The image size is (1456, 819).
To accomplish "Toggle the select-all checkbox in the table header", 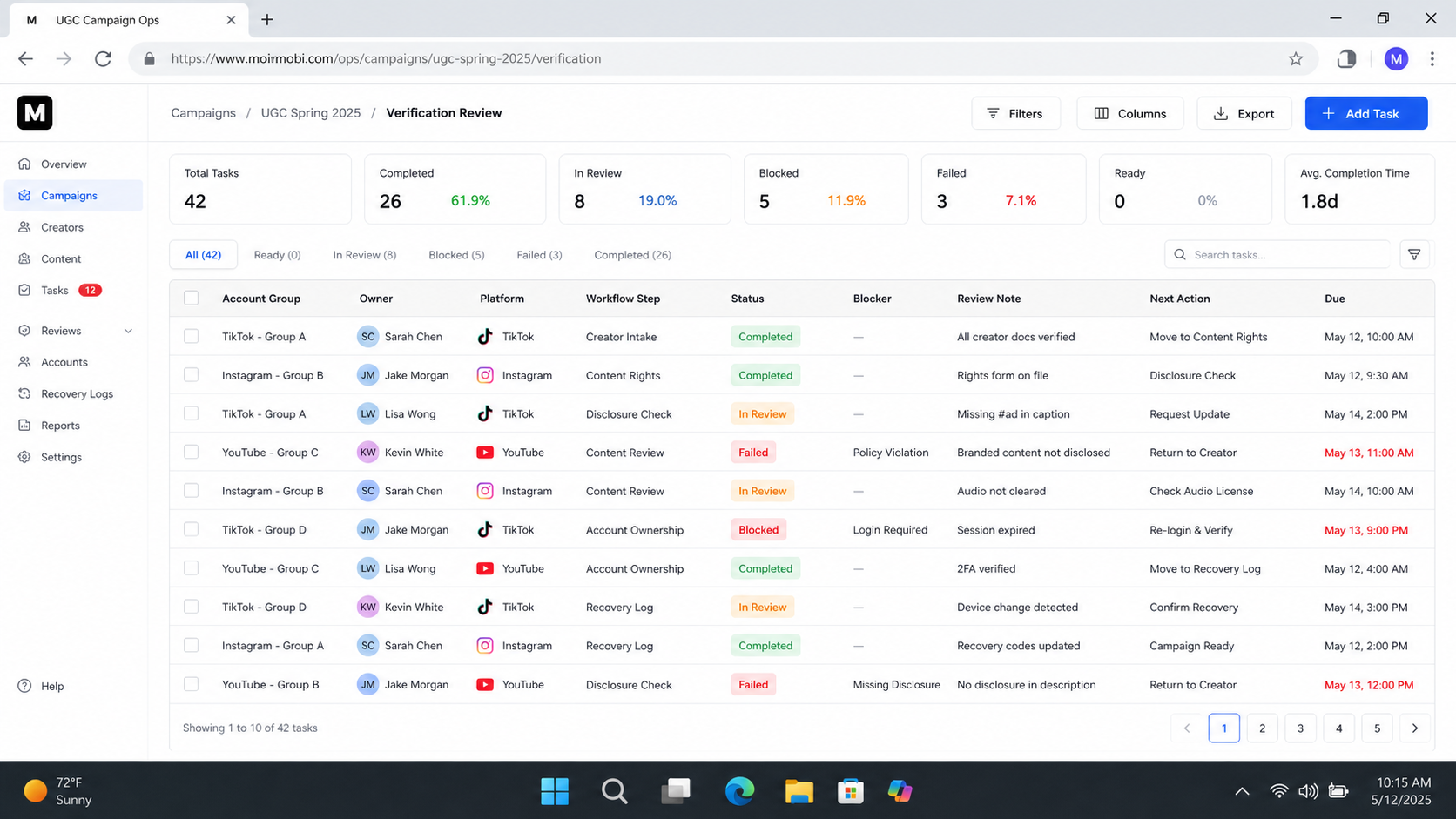I will (x=191, y=298).
